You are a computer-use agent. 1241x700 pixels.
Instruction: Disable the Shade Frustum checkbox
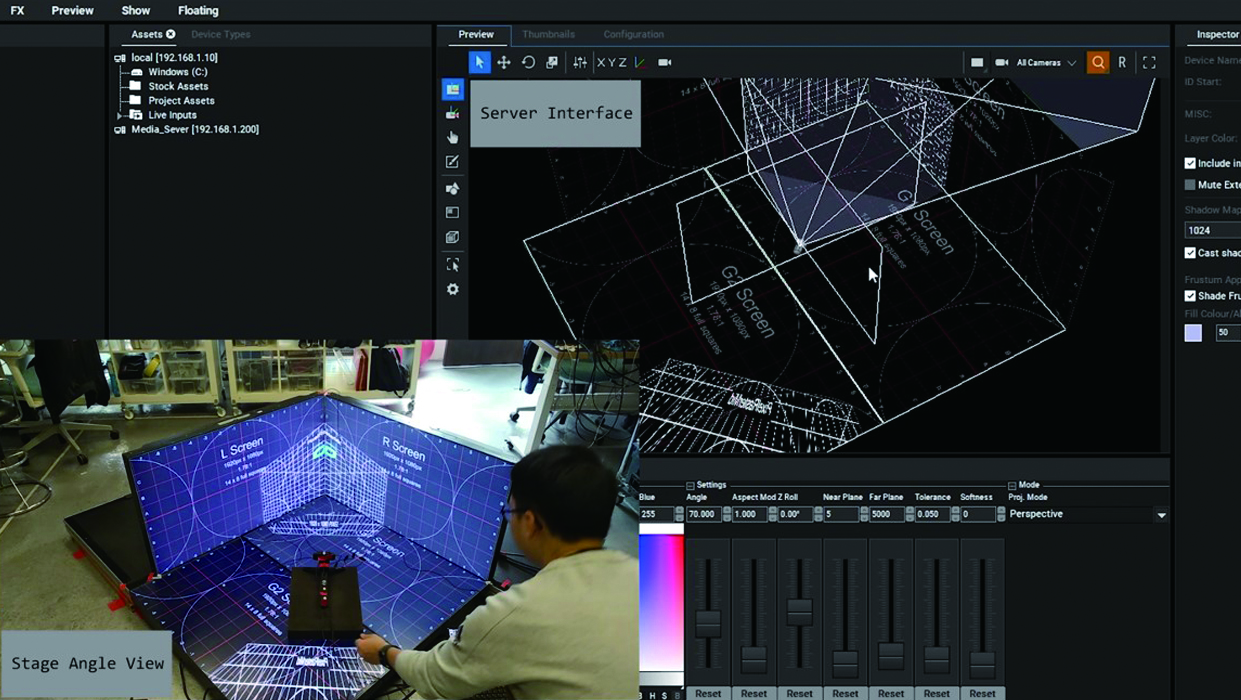(x=1190, y=296)
